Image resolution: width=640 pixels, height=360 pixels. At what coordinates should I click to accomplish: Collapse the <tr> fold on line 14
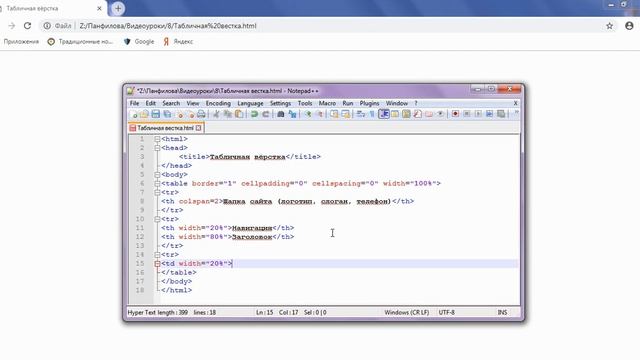[x=157, y=255]
